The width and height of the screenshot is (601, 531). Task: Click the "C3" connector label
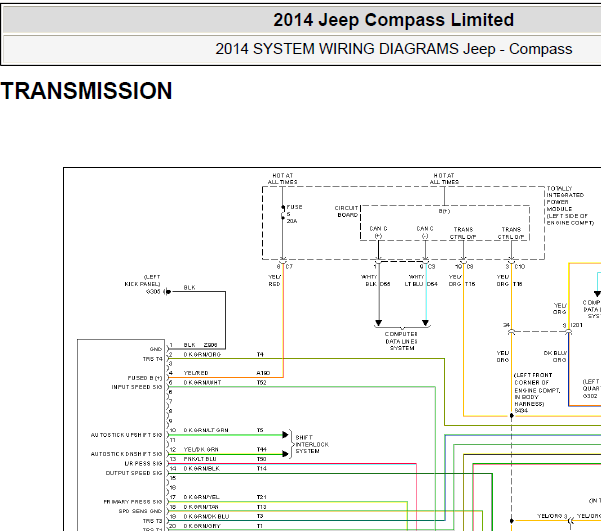tap(432, 266)
